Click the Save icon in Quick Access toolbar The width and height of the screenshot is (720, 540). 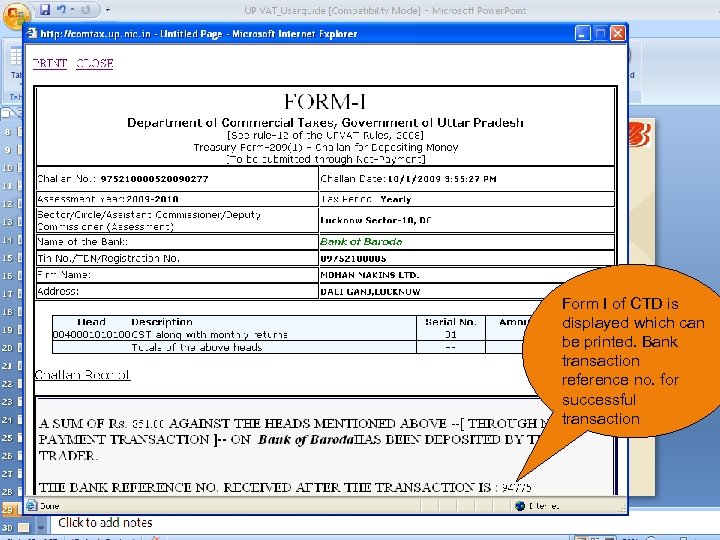click(x=44, y=9)
